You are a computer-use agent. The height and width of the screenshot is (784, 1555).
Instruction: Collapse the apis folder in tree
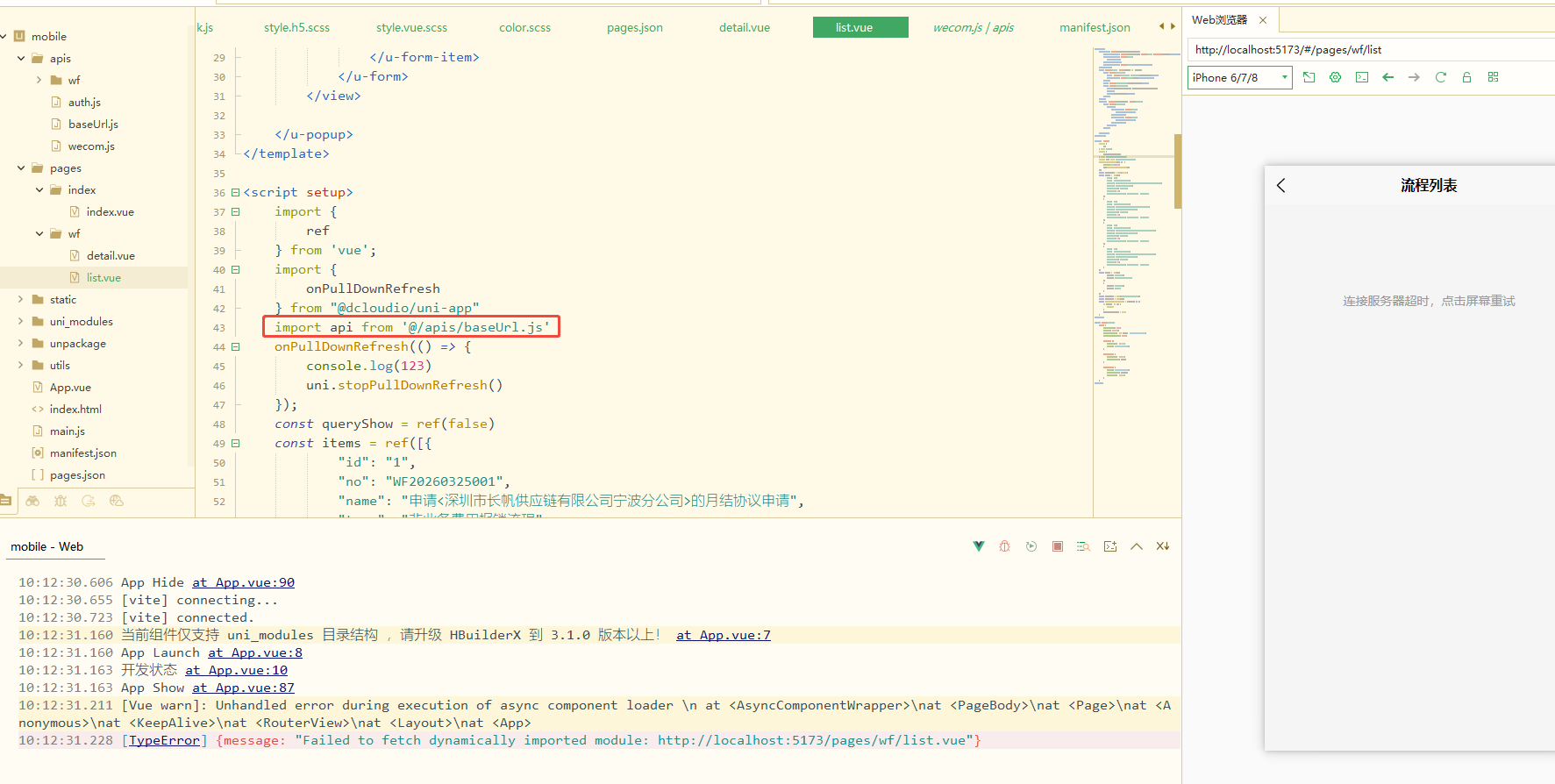click(21, 58)
